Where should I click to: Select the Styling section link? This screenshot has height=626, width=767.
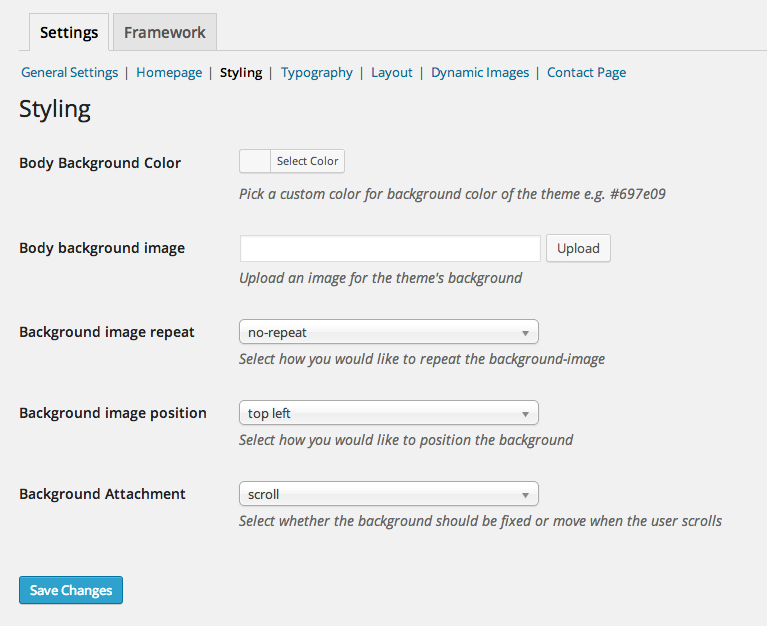coord(241,72)
